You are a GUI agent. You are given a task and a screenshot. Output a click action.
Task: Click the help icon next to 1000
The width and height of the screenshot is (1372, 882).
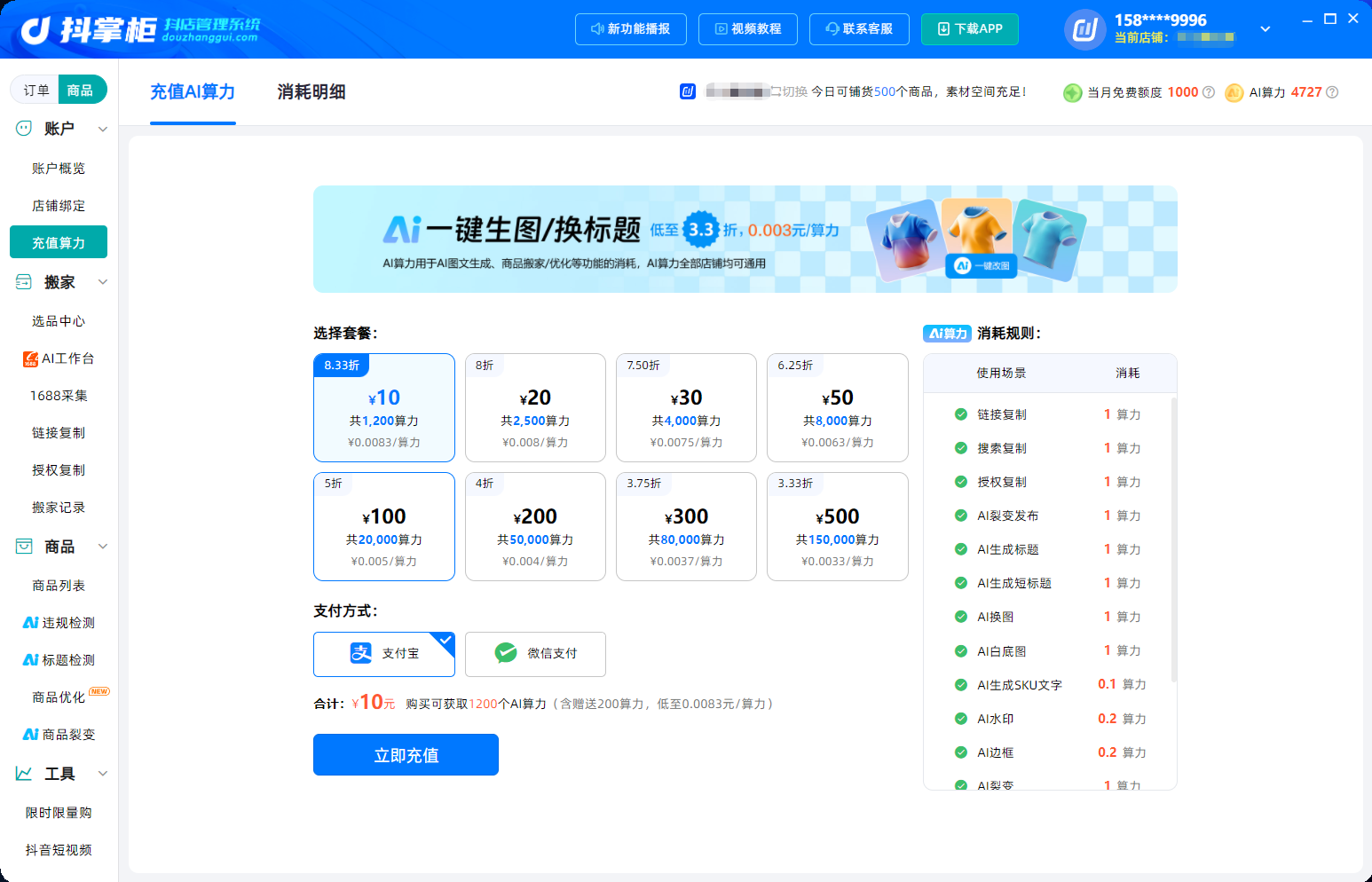click(1209, 92)
